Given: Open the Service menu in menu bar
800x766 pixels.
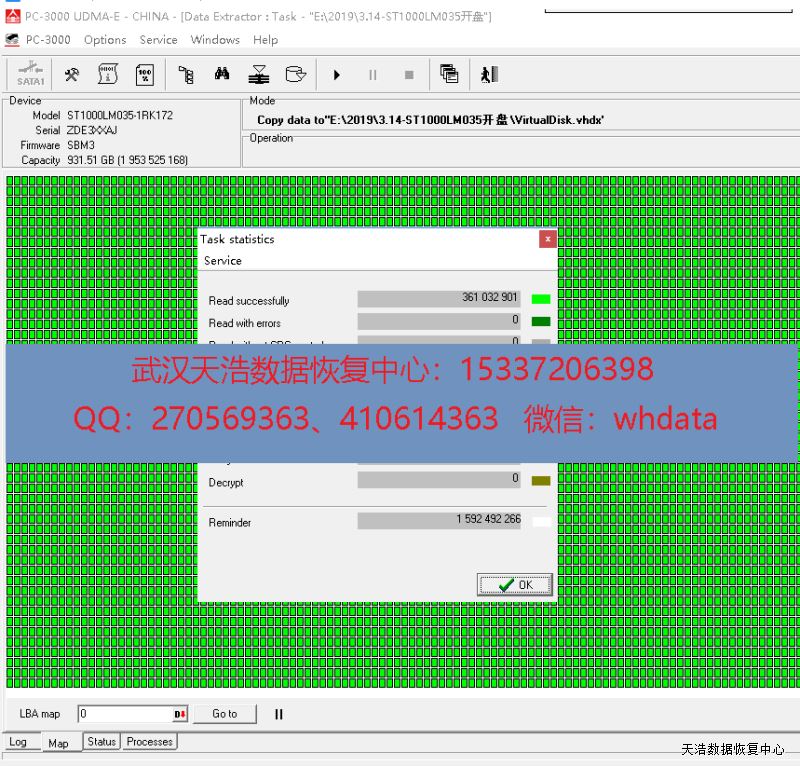Looking at the screenshot, I should coord(158,40).
